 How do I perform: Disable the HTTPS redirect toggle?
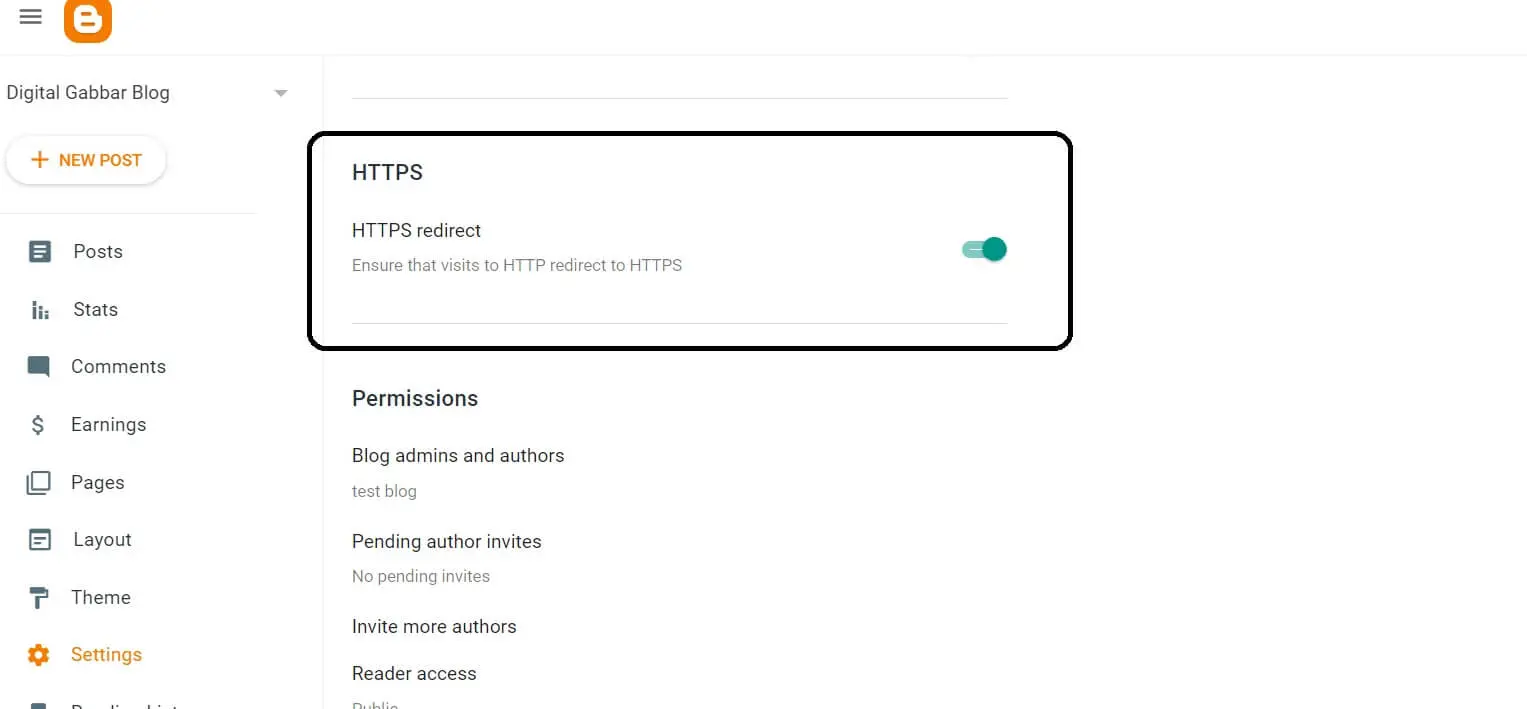click(984, 249)
